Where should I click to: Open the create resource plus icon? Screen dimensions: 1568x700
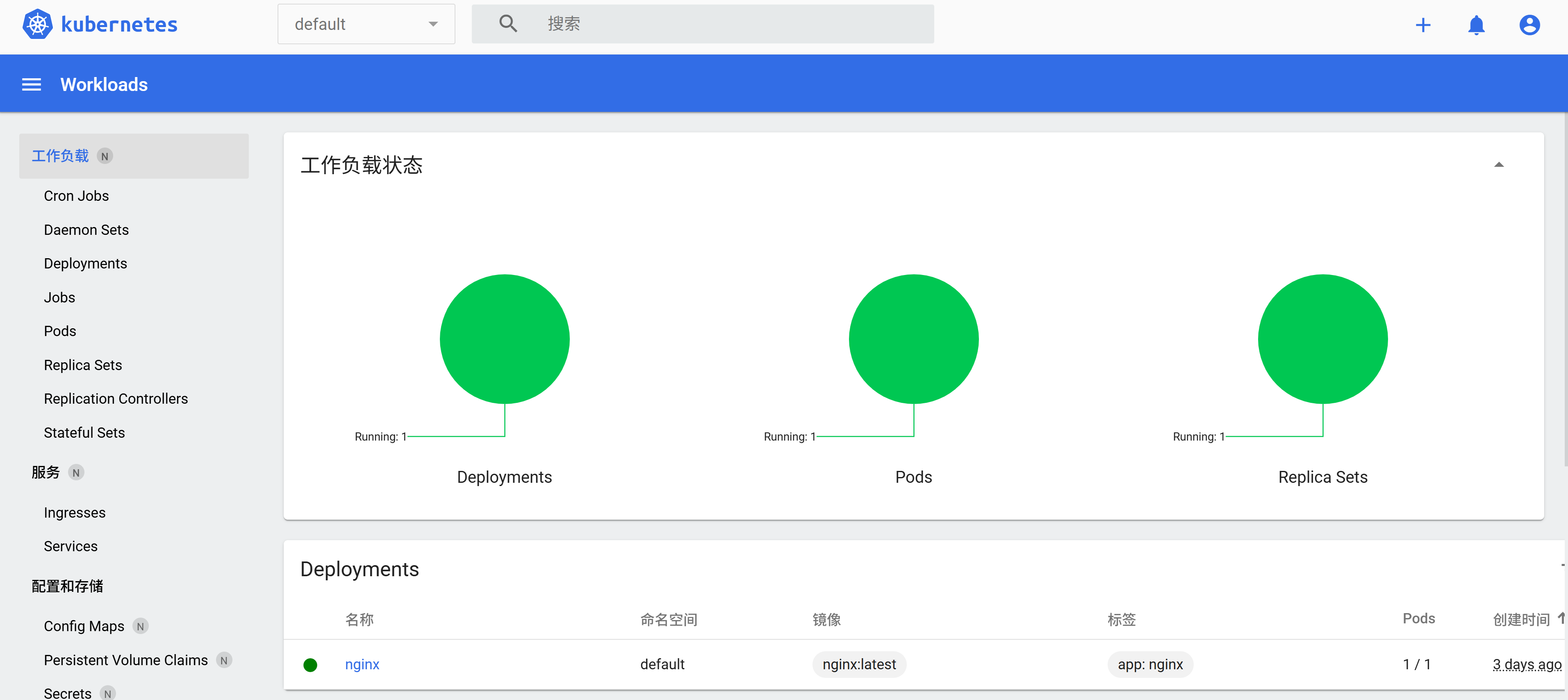pyautogui.click(x=1423, y=25)
